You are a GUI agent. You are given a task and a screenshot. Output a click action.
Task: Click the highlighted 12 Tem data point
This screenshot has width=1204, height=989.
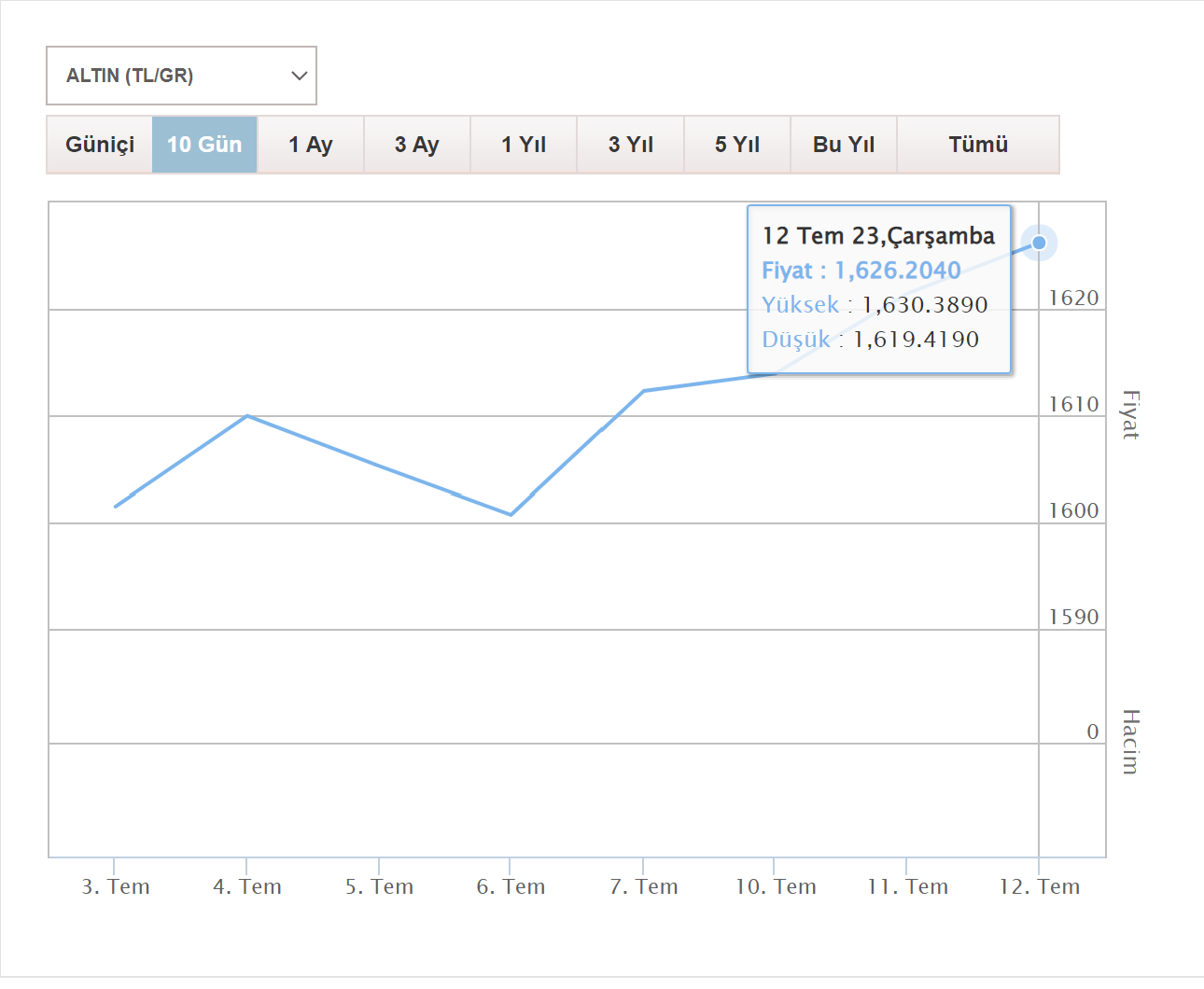click(1039, 244)
